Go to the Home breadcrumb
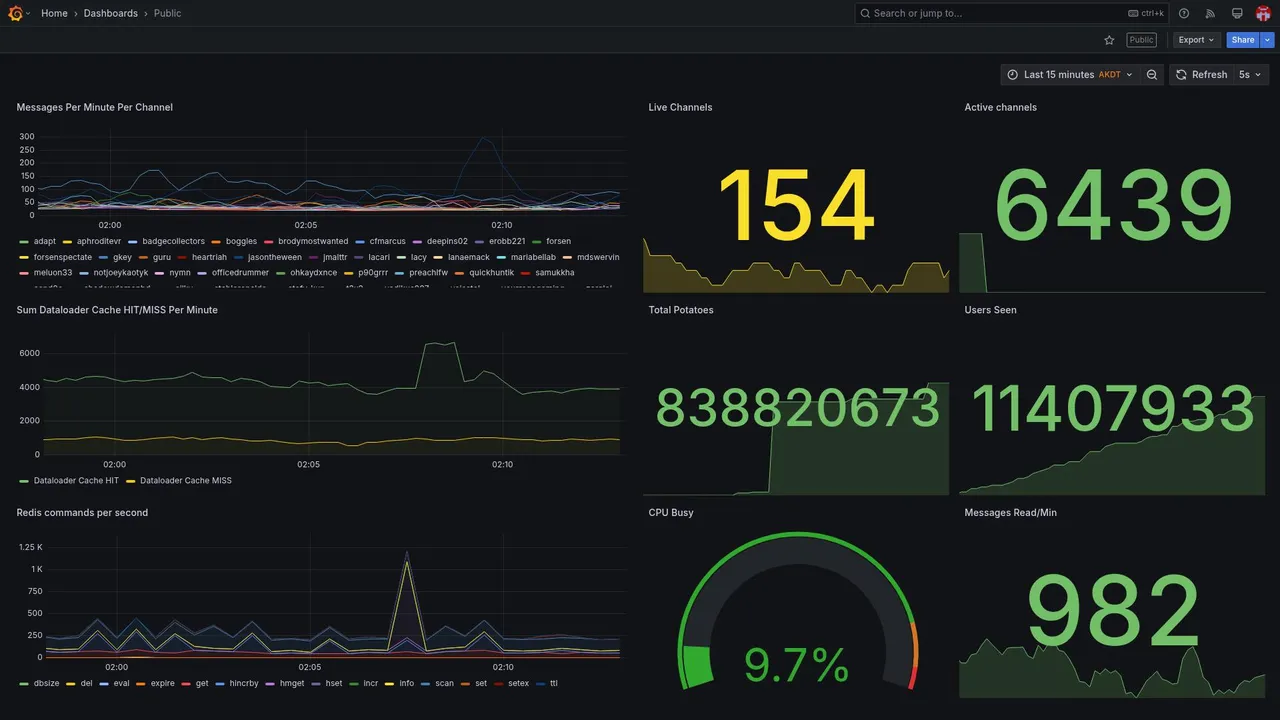 click(54, 13)
